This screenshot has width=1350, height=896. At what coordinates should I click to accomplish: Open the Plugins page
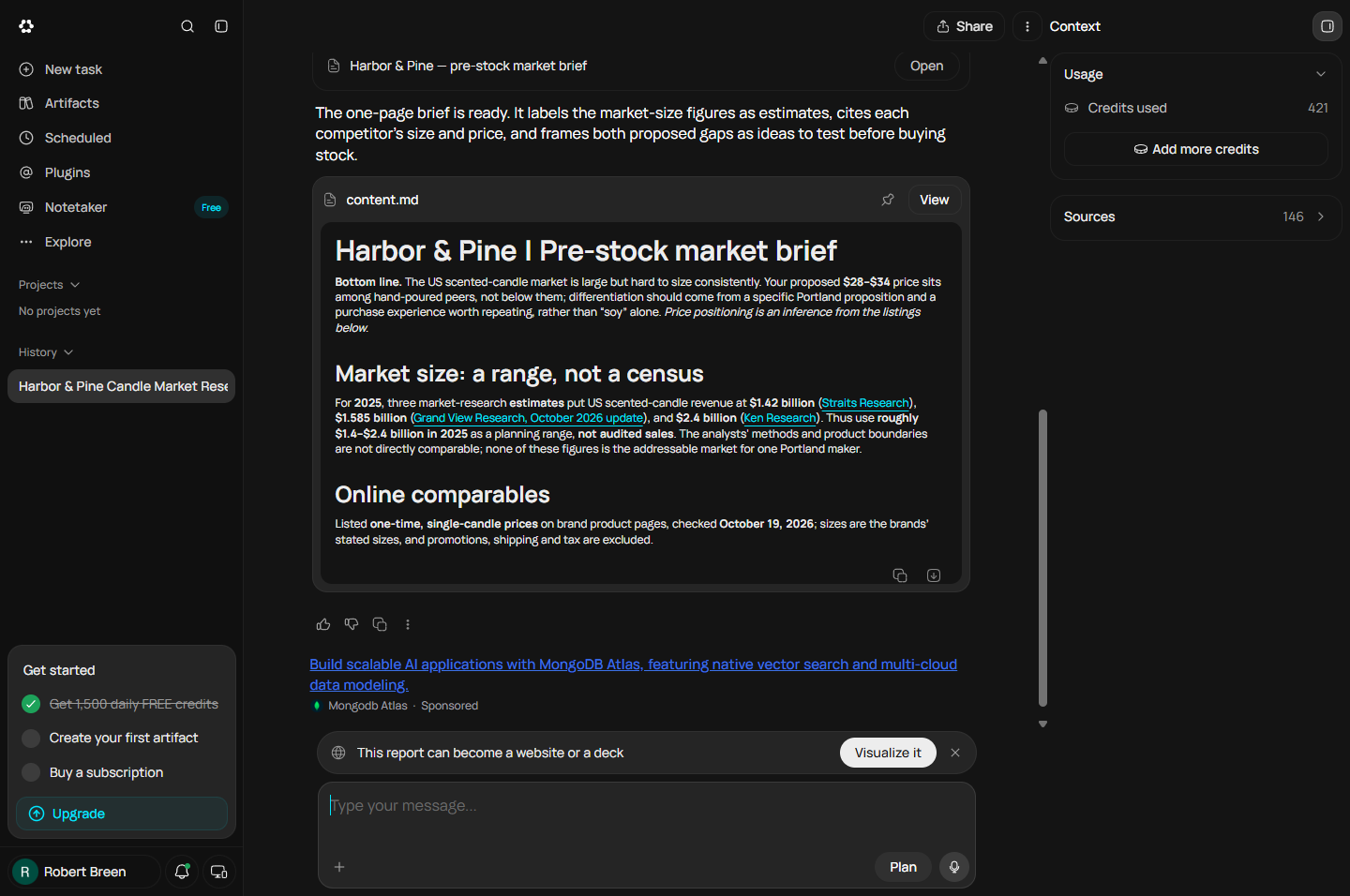[x=122, y=172]
